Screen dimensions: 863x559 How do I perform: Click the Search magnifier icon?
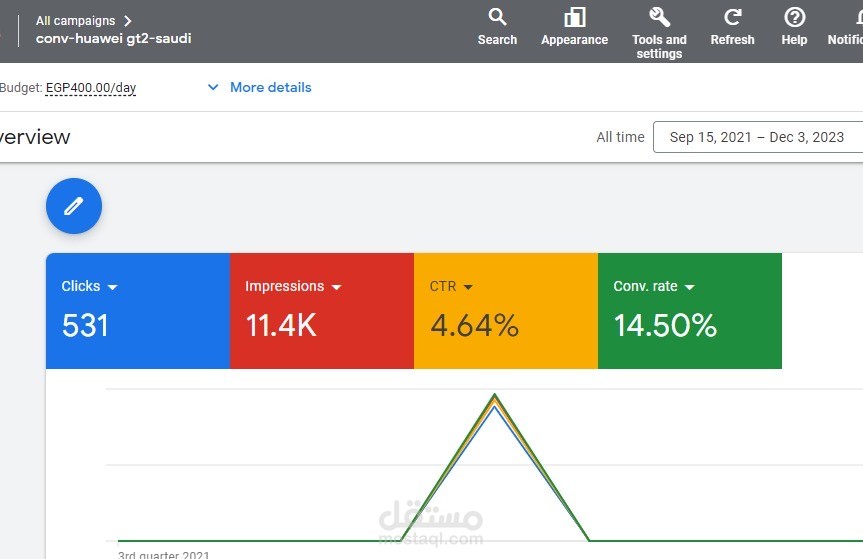click(x=497, y=17)
